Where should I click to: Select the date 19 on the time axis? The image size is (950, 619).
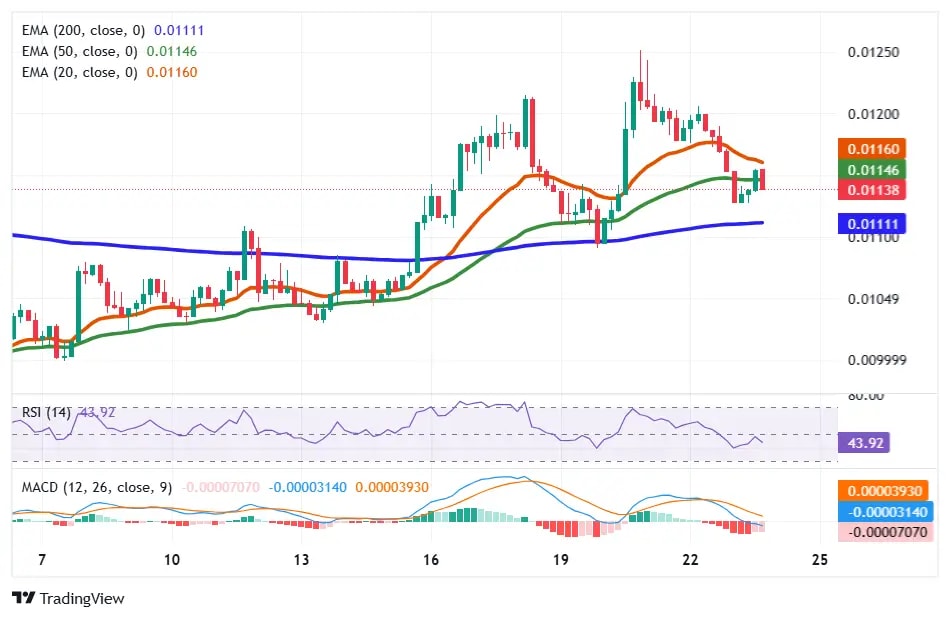560,560
